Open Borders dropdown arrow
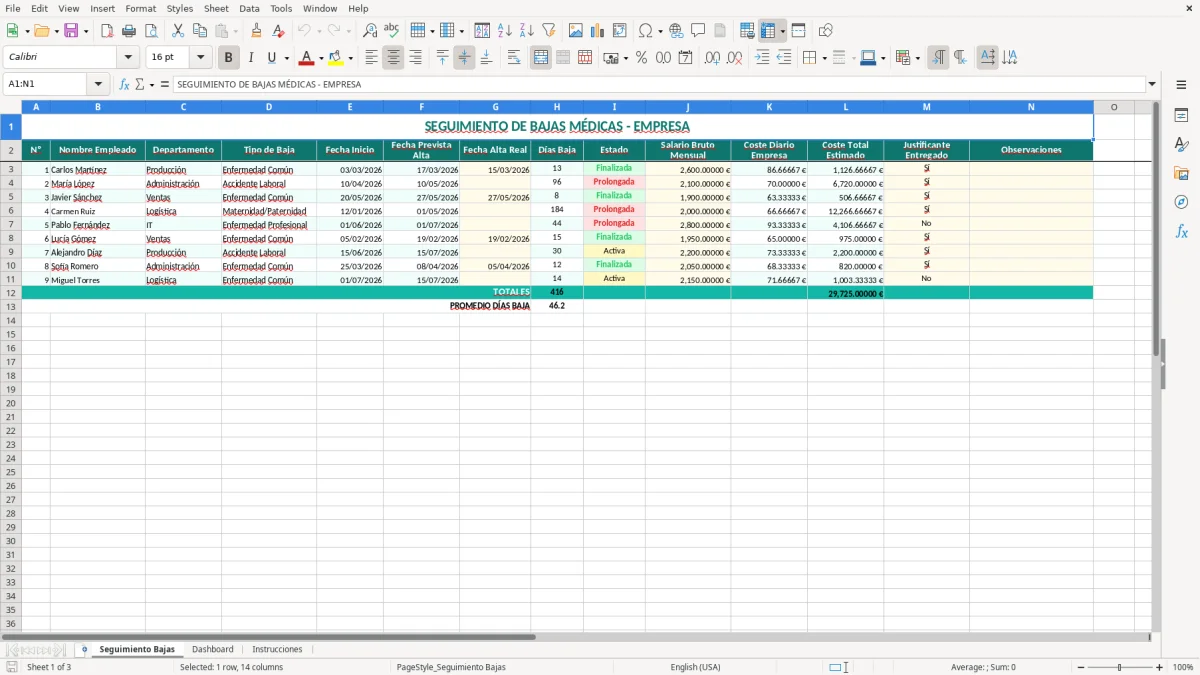Image resolution: width=1200 pixels, height=675 pixels. tap(824, 58)
